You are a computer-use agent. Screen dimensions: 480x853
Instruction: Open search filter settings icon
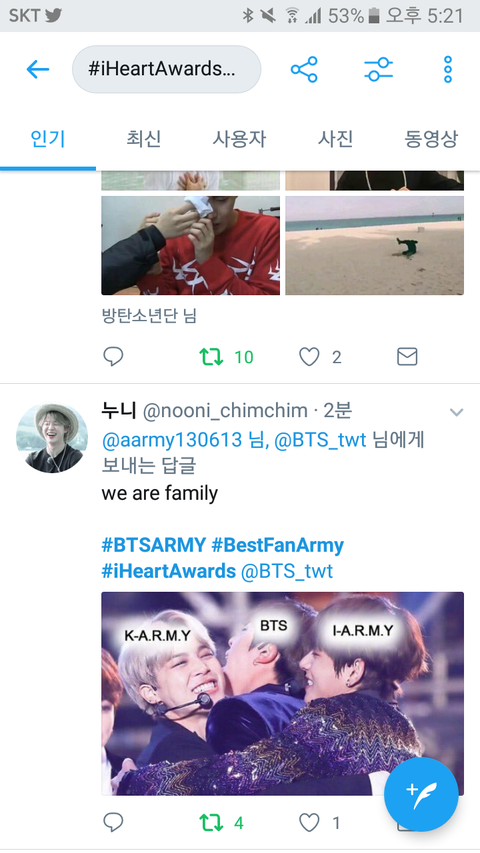click(x=378, y=69)
